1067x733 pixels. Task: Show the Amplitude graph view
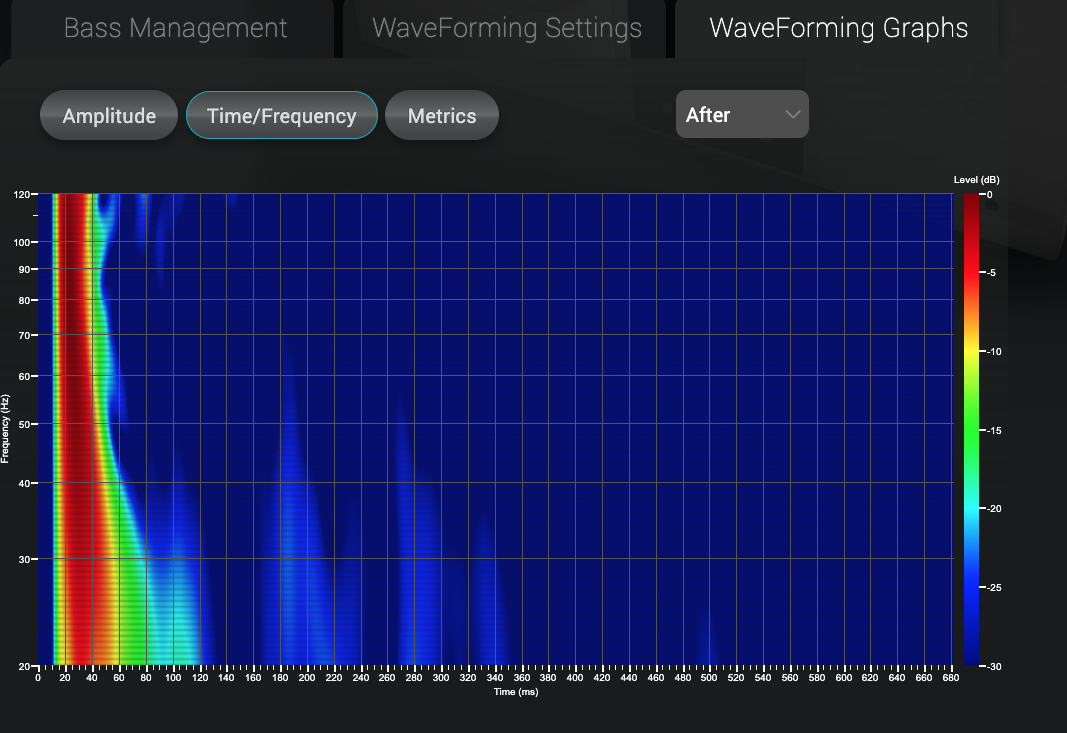tap(109, 116)
